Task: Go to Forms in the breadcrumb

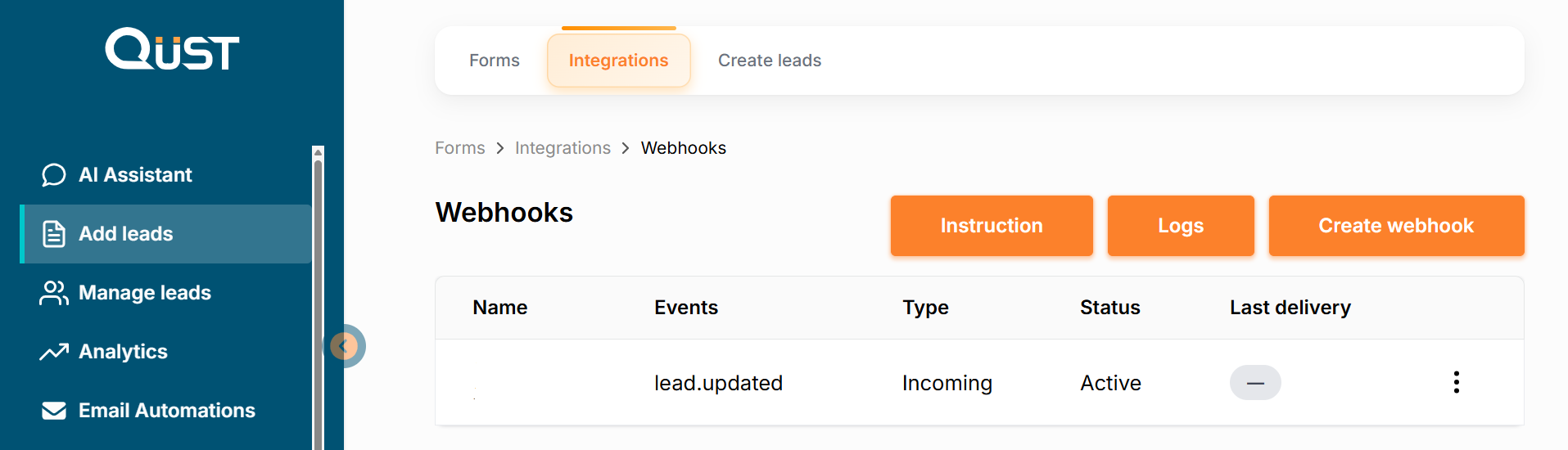Action: point(459,148)
